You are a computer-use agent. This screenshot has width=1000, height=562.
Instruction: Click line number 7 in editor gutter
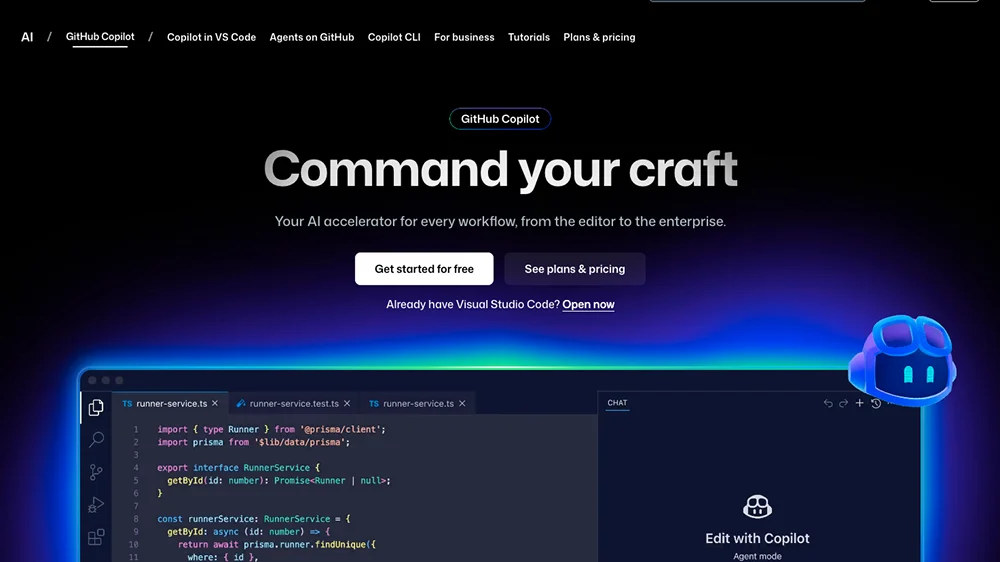pyautogui.click(x=136, y=506)
